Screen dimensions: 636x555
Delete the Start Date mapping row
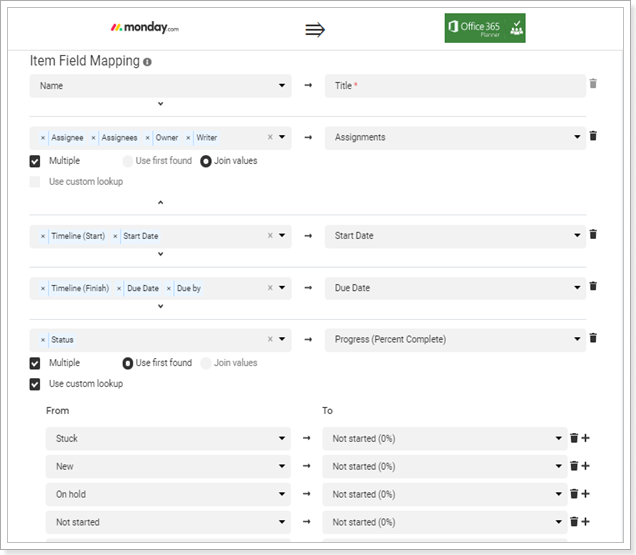tap(593, 234)
